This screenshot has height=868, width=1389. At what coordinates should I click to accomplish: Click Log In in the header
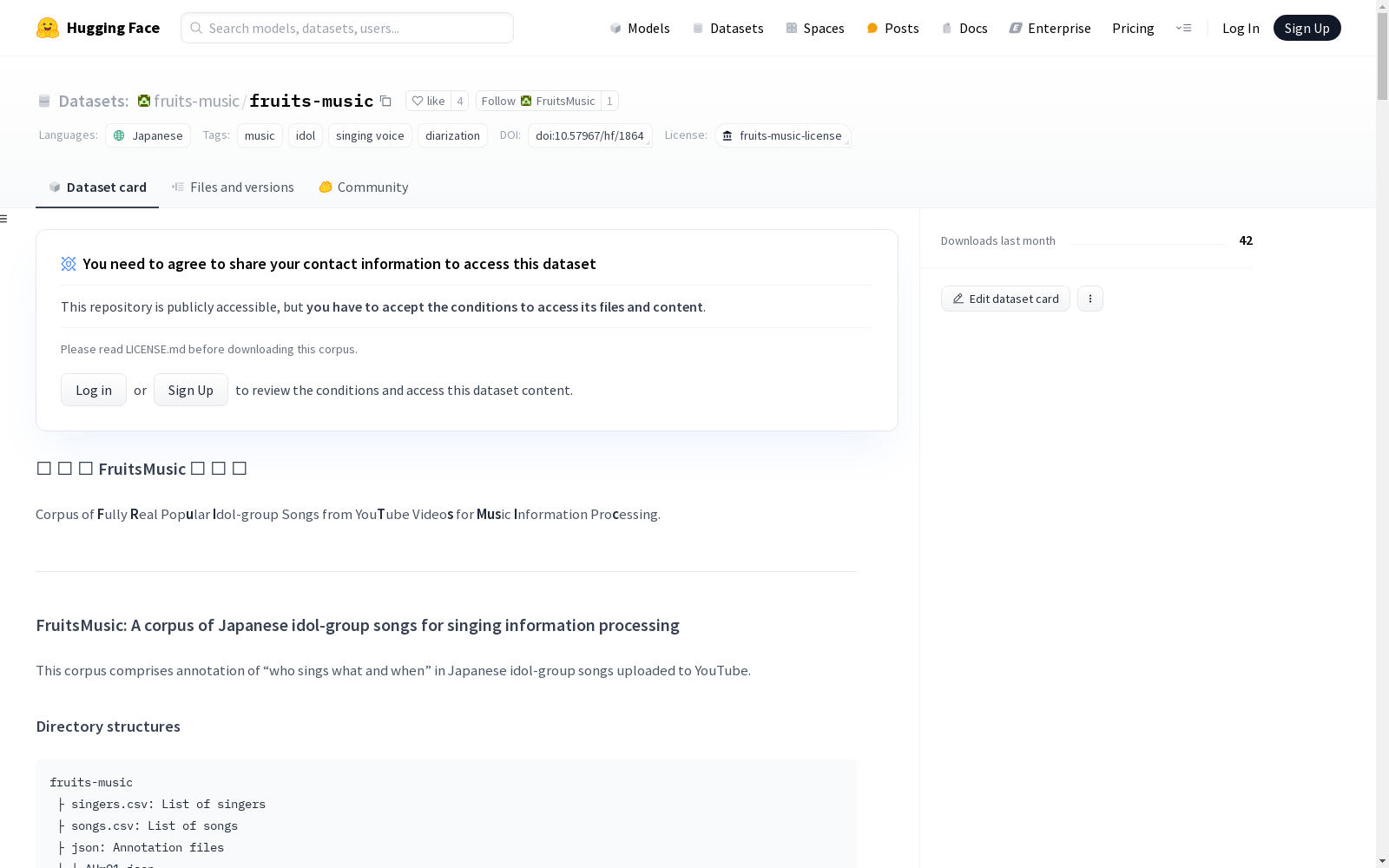click(1241, 28)
